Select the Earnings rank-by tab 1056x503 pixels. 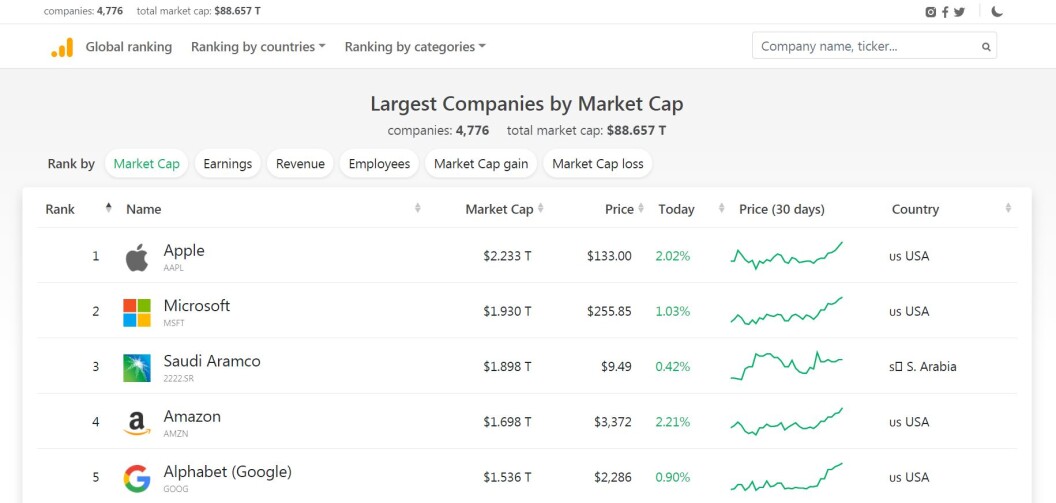click(x=228, y=164)
